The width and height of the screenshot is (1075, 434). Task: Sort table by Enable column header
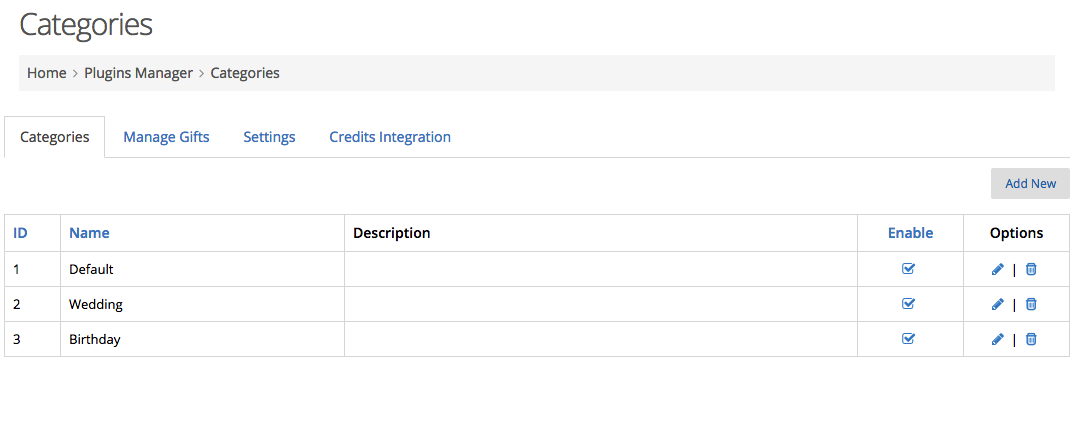pos(910,233)
